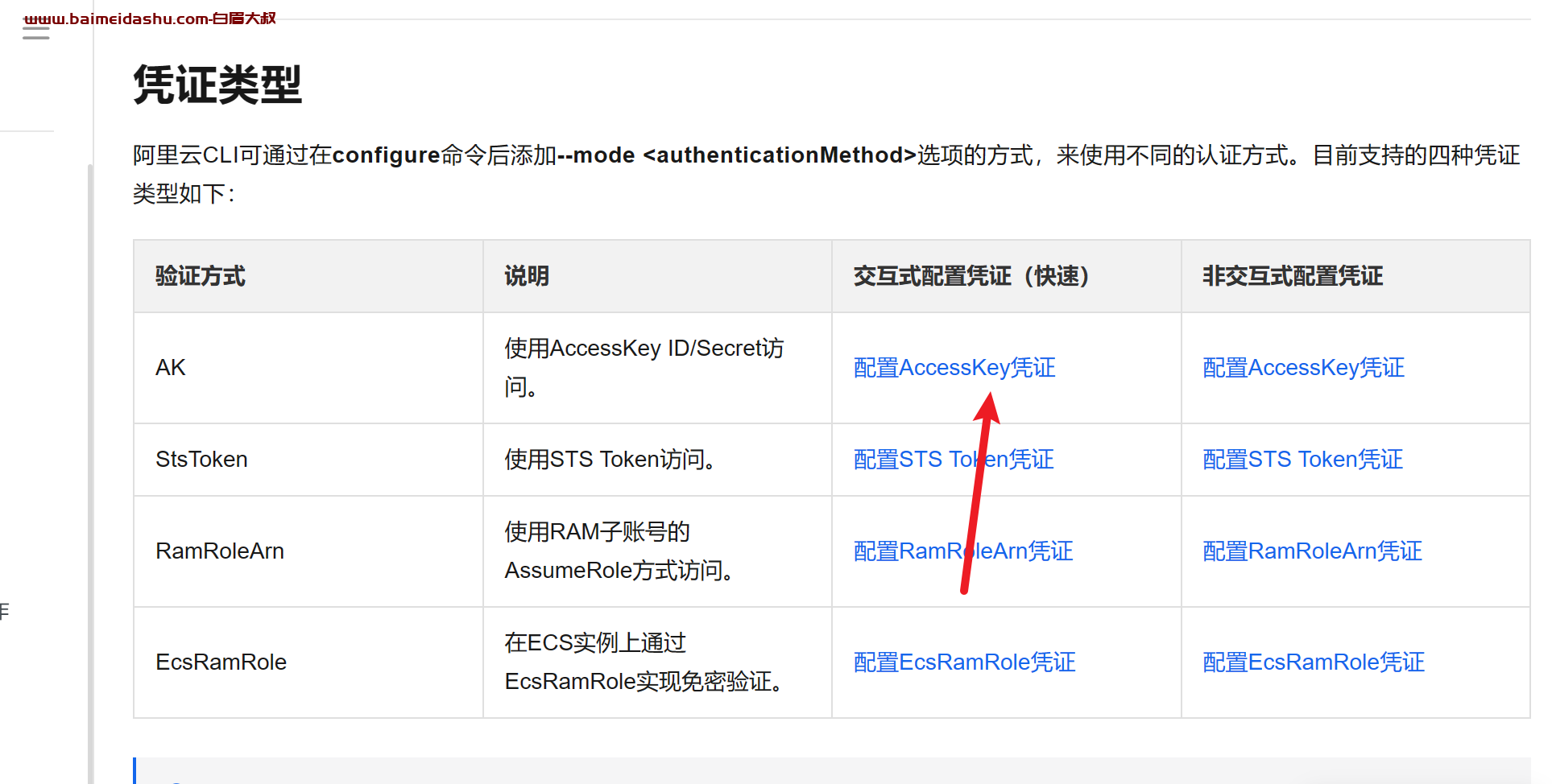Open interactive 配置EcsRamRole凭证 link
This screenshot has width=1552, height=784.
965,662
